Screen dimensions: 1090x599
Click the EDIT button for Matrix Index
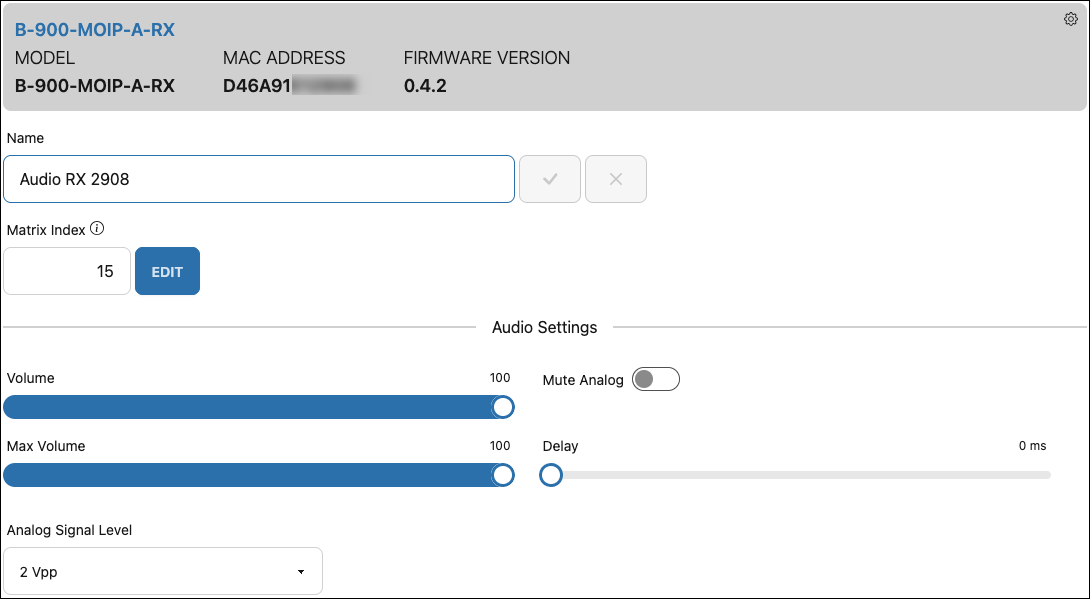[x=167, y=271]
